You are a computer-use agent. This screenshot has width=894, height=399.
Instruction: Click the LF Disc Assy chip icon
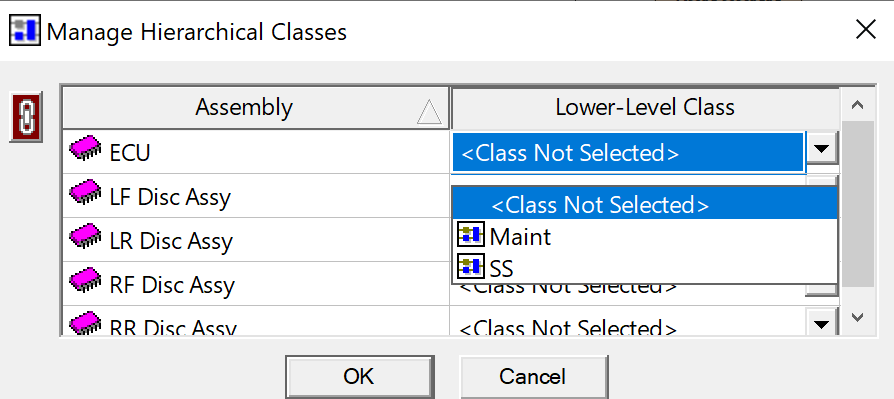86,194
